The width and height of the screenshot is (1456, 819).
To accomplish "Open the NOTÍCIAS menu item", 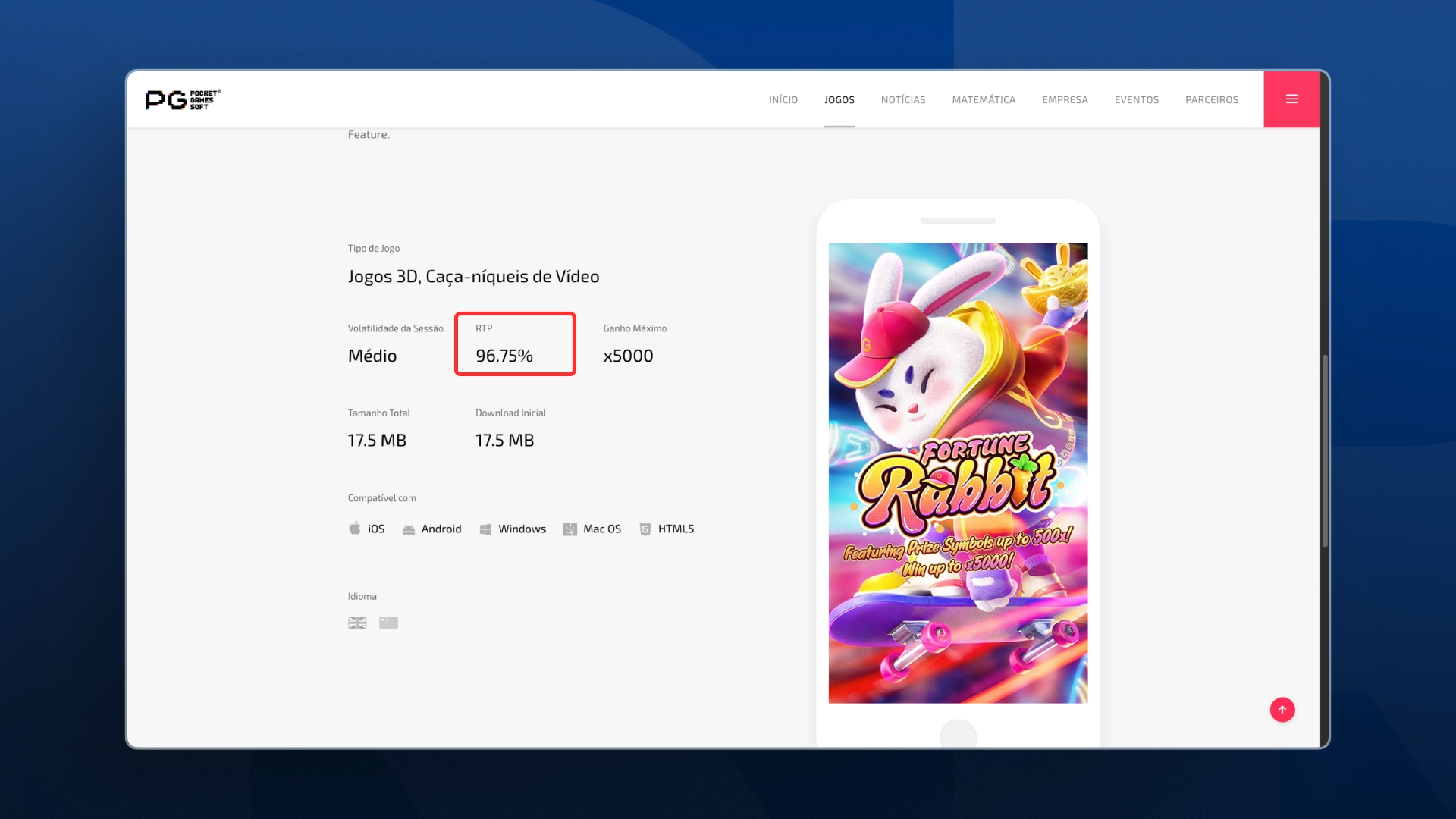I will (903, 100).
